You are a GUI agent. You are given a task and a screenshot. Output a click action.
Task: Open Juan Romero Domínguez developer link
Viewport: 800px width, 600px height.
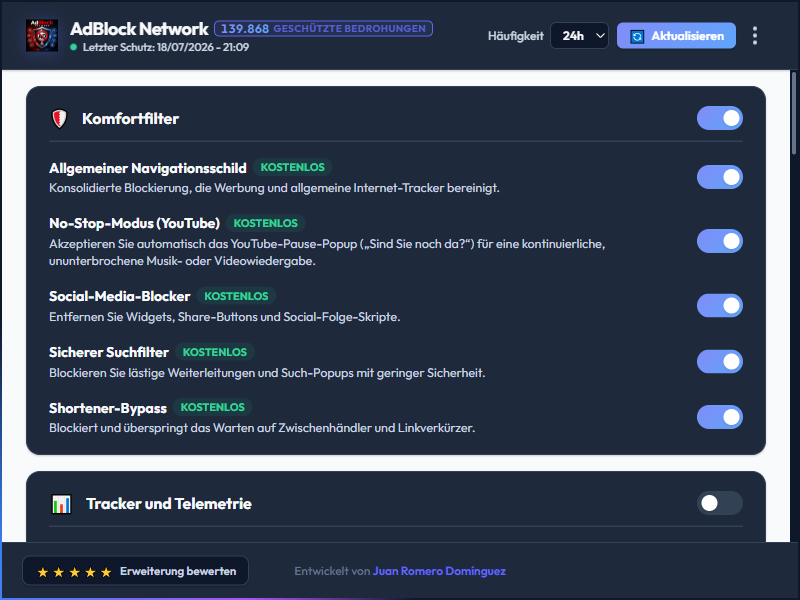[439, 571]
